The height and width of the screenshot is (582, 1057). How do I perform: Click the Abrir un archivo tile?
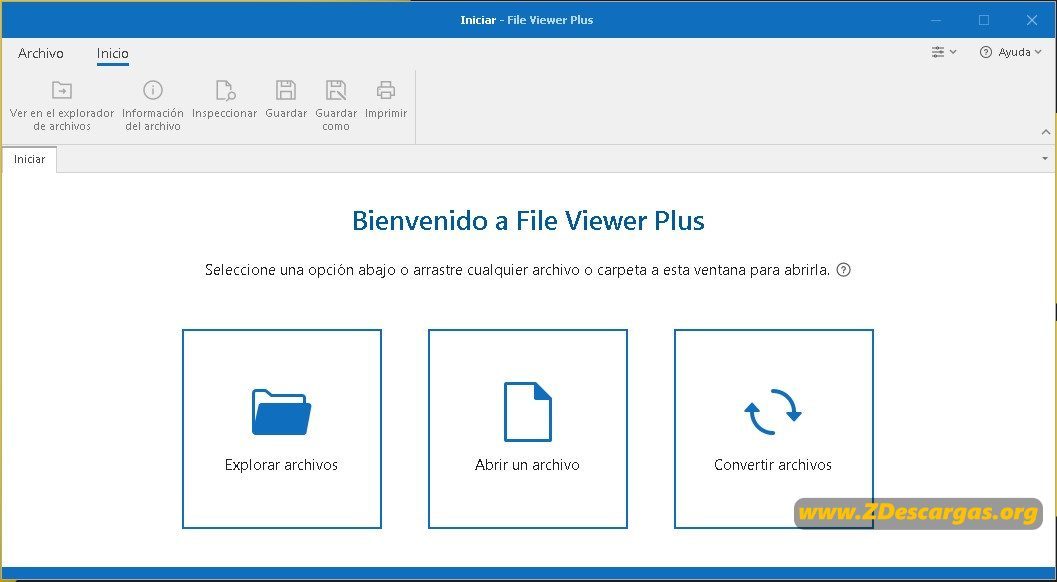528,429
